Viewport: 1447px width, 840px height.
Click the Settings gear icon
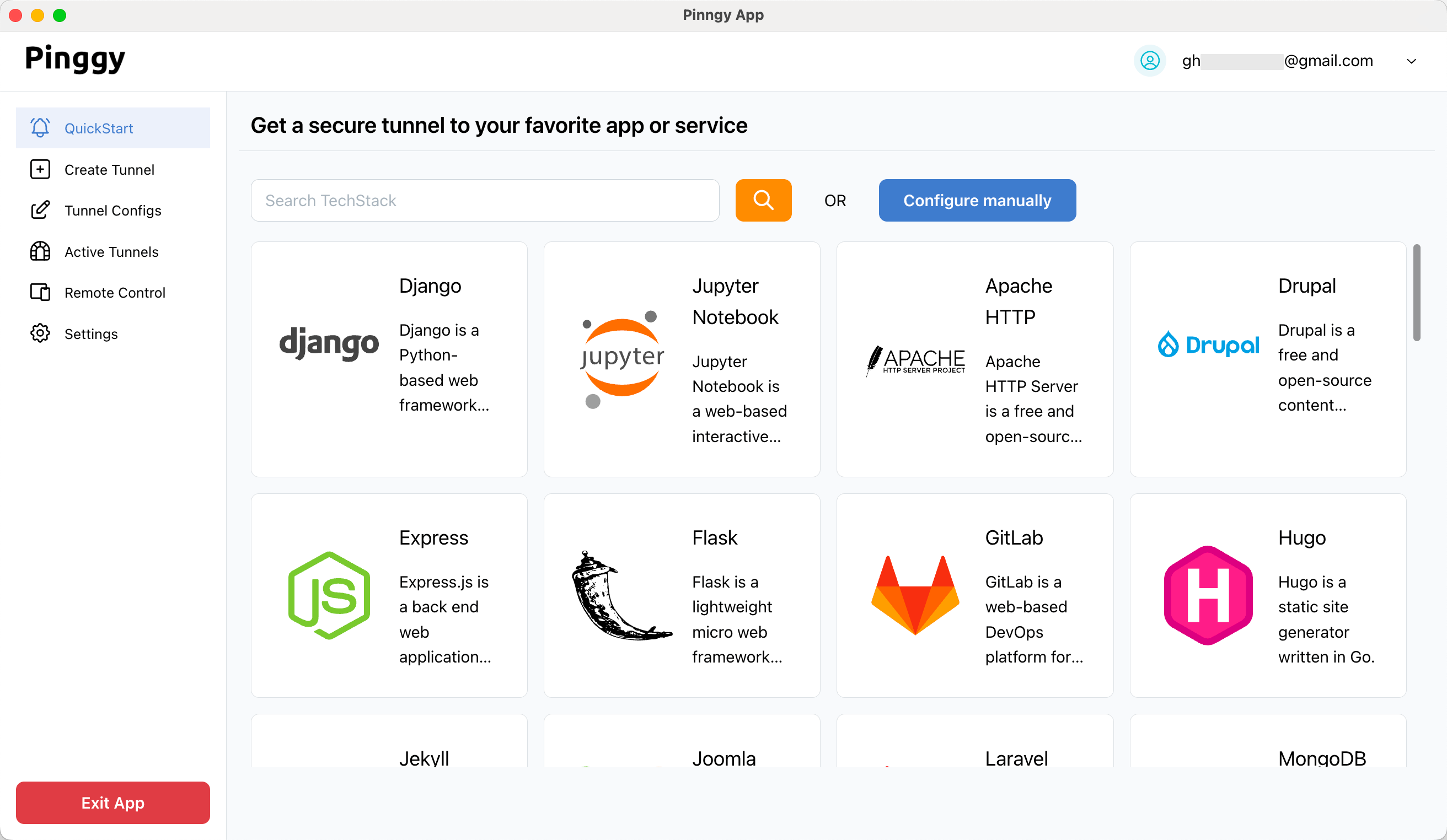point(40,333)
